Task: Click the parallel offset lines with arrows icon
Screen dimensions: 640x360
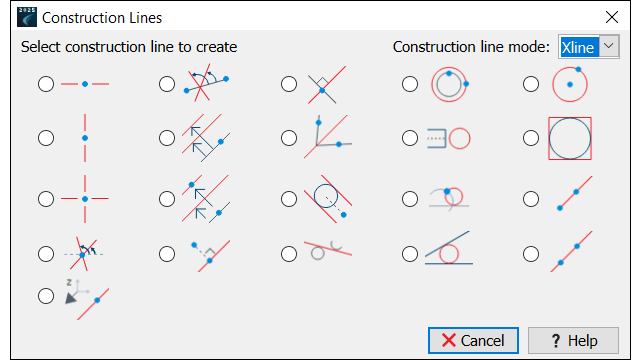Action: coord(206,138)
